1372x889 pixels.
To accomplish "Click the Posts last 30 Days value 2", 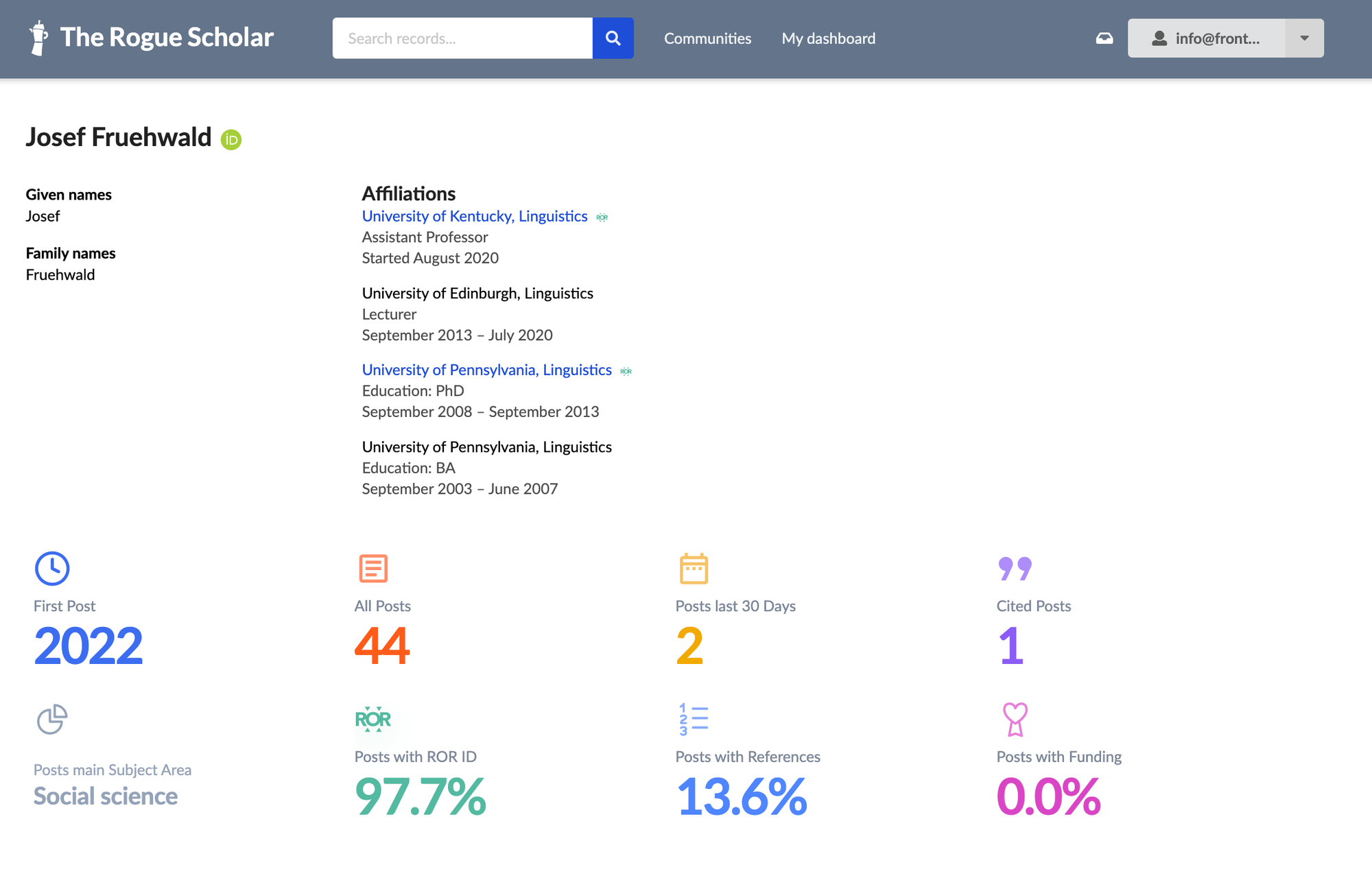I will pyautogui.click(x=689, y=646).
